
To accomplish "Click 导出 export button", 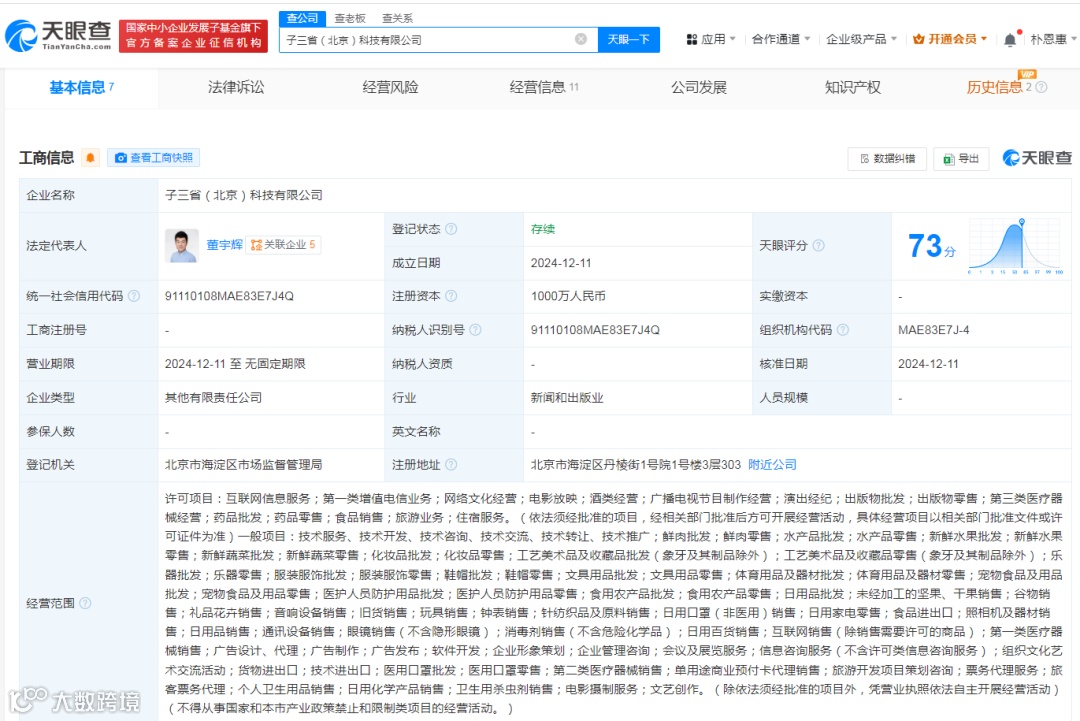I will click(961, 158).
